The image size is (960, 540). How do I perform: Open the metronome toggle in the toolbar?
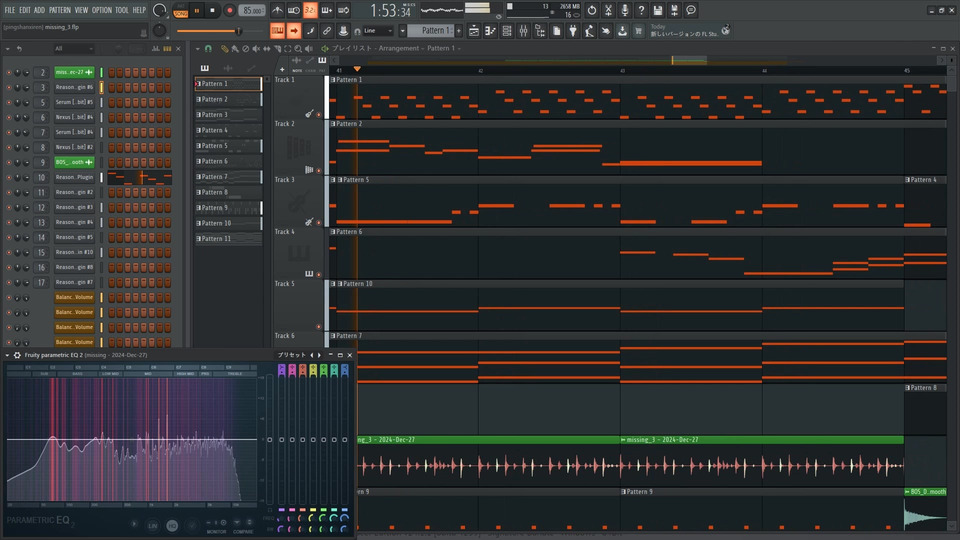pyautogui.click(x=277, y=10)
